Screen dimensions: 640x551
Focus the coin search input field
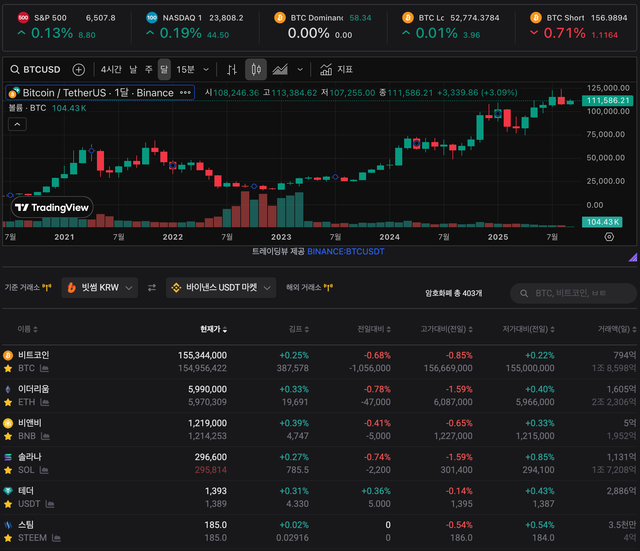(x=573, y=293)
